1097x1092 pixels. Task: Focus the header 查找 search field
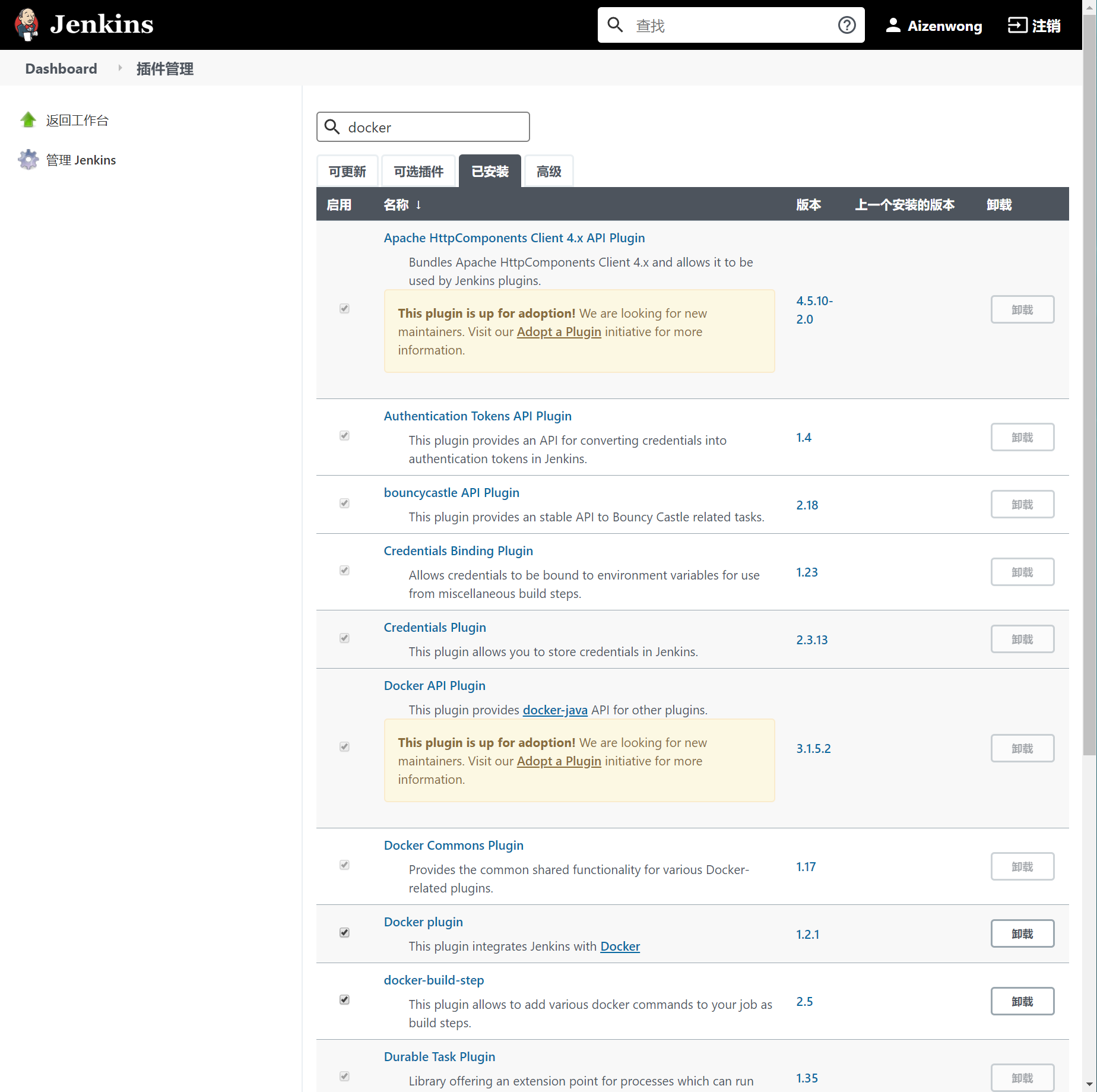(731, 25)
